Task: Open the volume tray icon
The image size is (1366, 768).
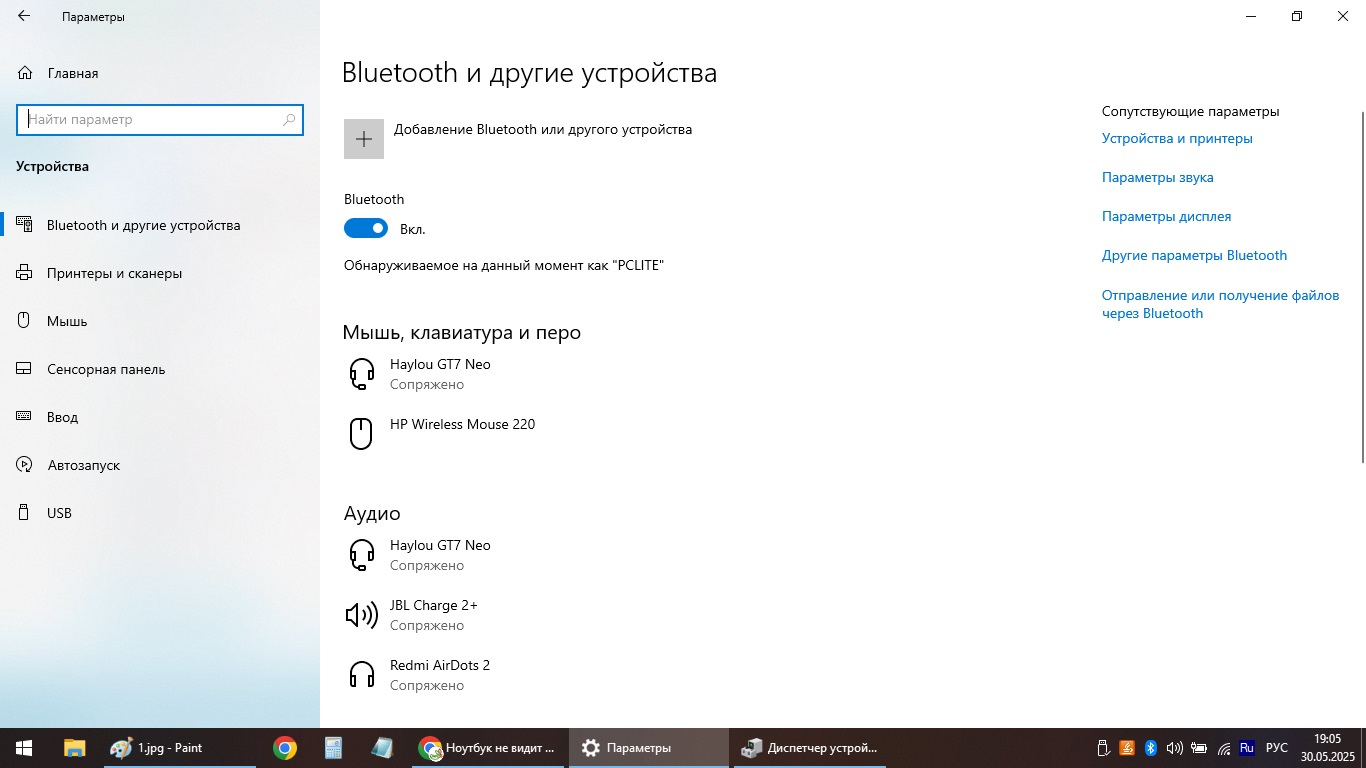Action: pos(1175,748)
